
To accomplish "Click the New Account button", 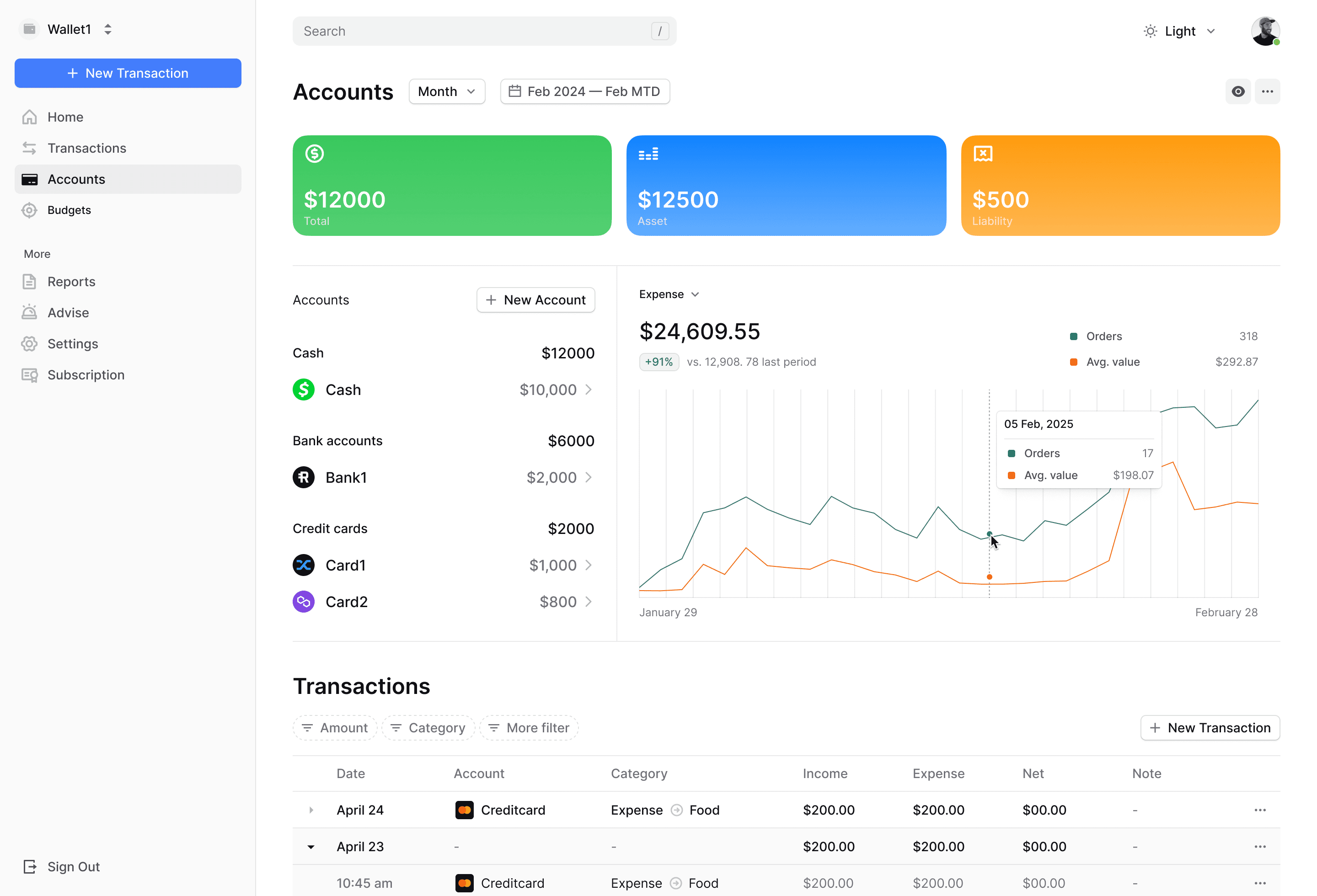I will 535,300.
